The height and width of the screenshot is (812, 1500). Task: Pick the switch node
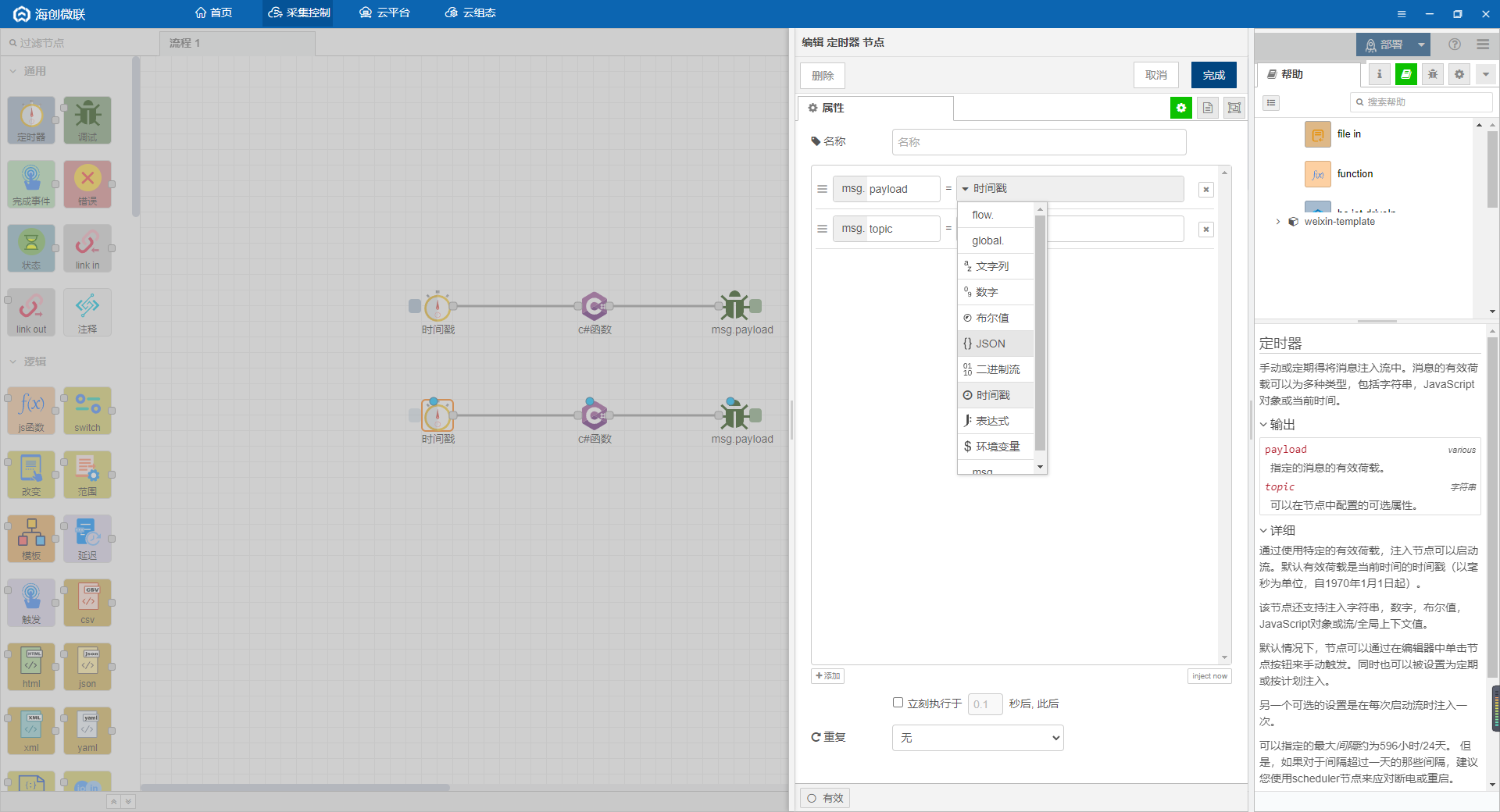[87, 411]
